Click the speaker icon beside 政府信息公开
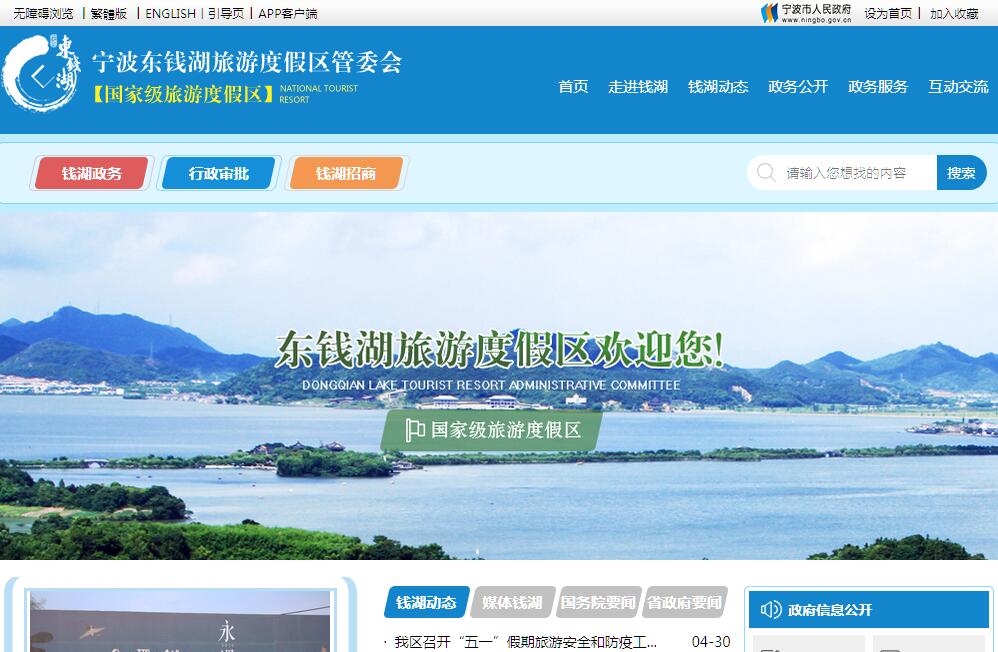The image size is (998, 652). (x=770, y=609)
